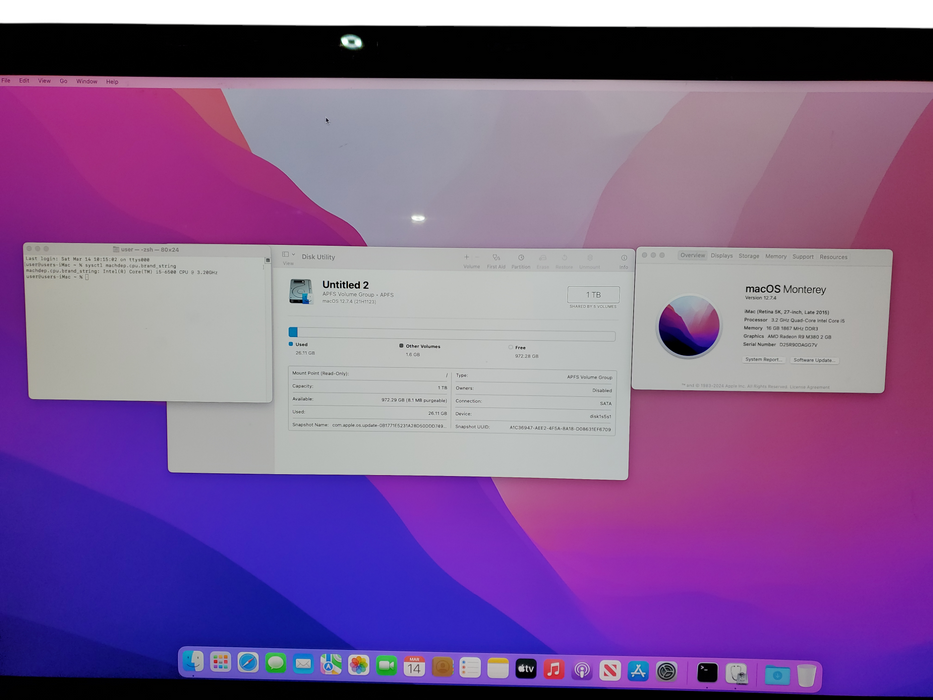Image resolution: width=933 pixels, height=700 pixels.
Task: Click Restore in Disk Utility toolbar
Action: (x=564, y=262)
